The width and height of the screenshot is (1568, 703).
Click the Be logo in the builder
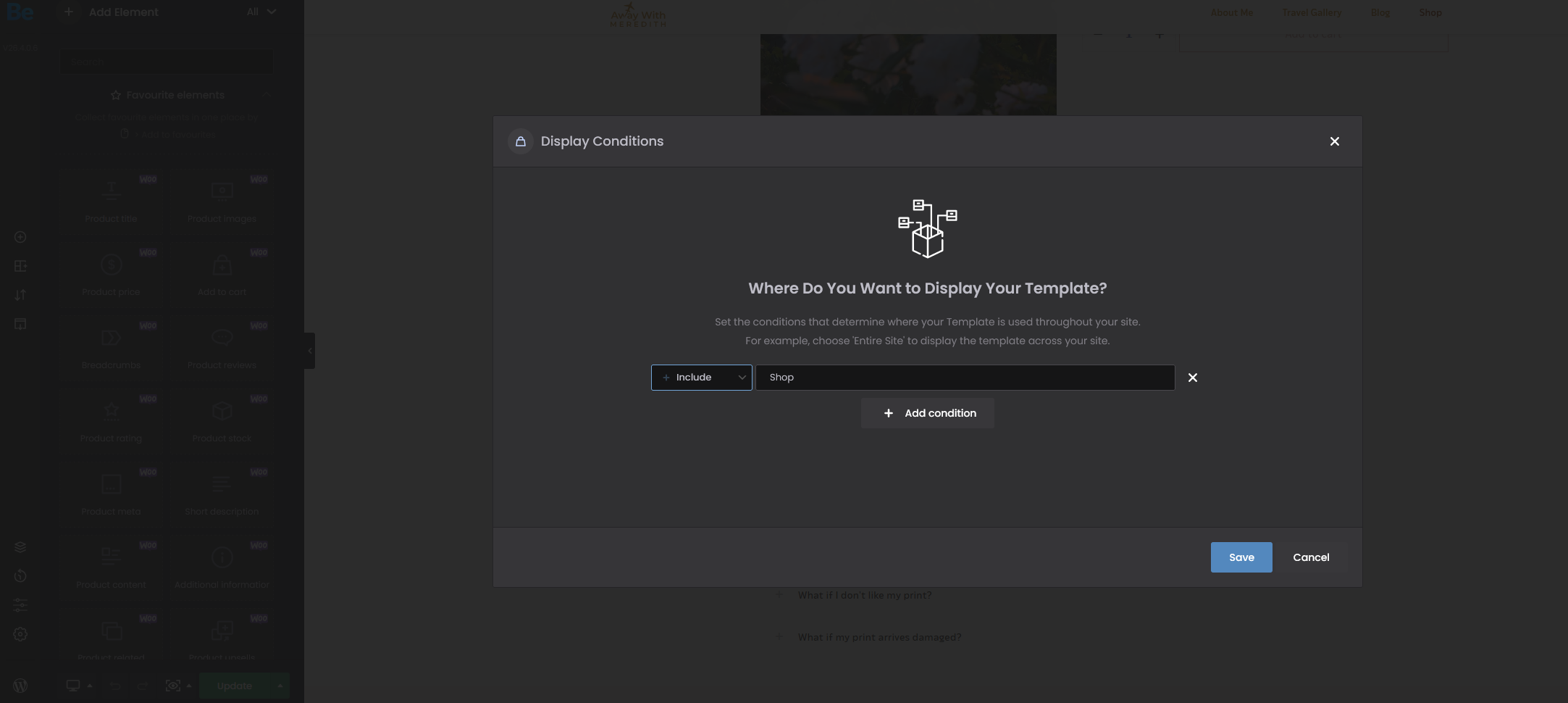(20, 12)
